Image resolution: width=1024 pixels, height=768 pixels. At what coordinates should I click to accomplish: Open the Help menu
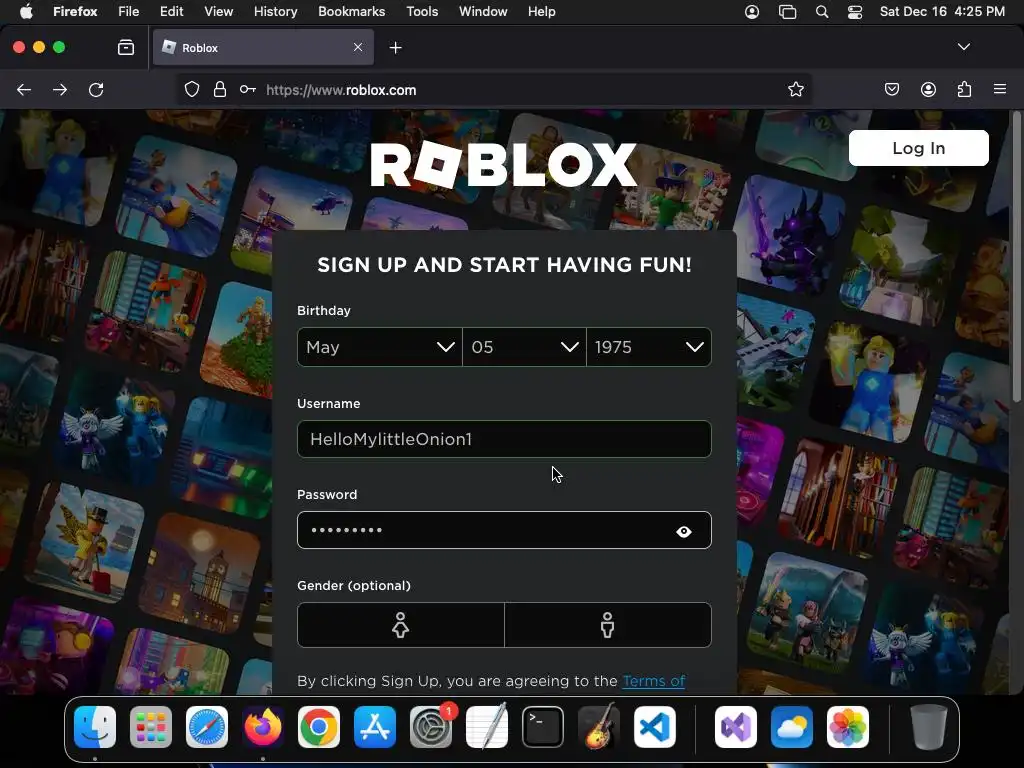(542, 12)
